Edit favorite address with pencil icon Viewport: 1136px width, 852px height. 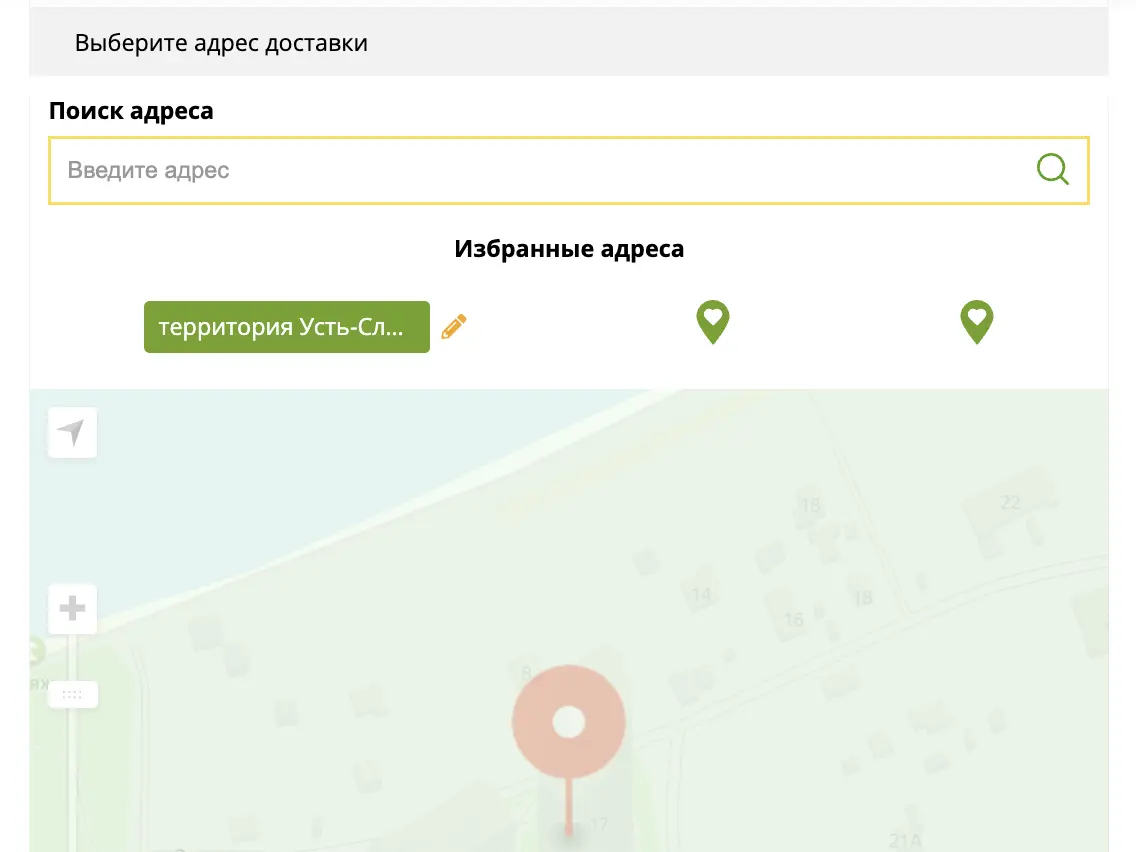click(x=454, y=327)
